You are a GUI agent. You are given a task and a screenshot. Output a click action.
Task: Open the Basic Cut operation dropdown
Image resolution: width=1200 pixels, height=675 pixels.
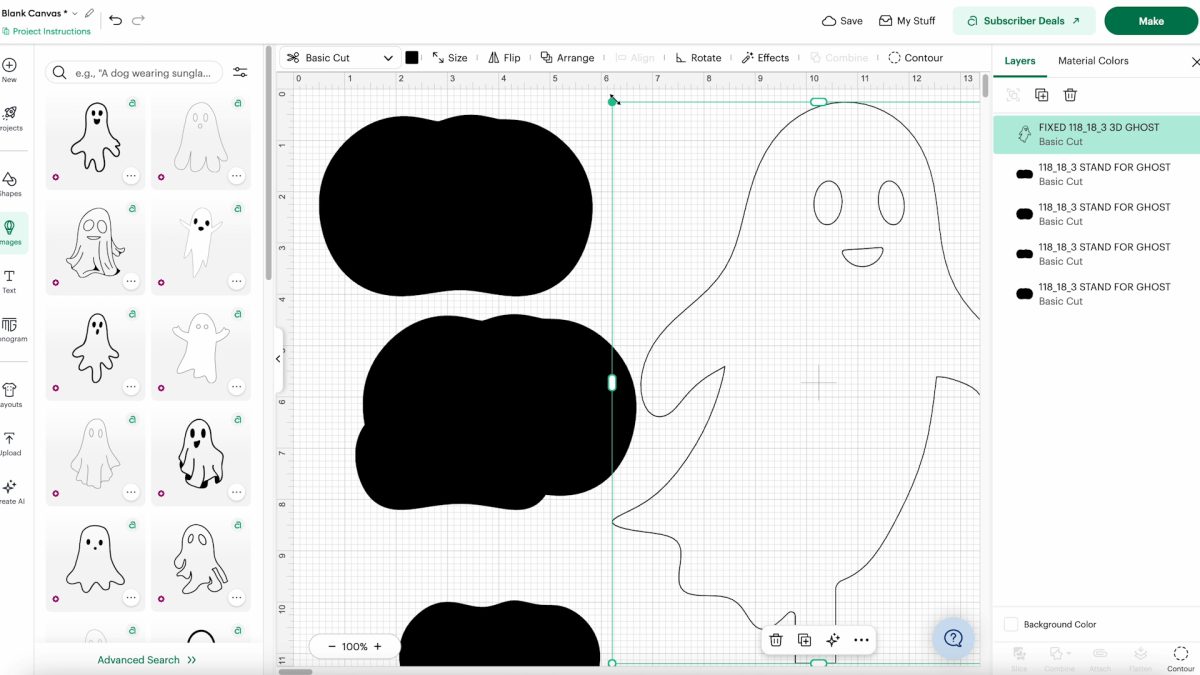339,58
